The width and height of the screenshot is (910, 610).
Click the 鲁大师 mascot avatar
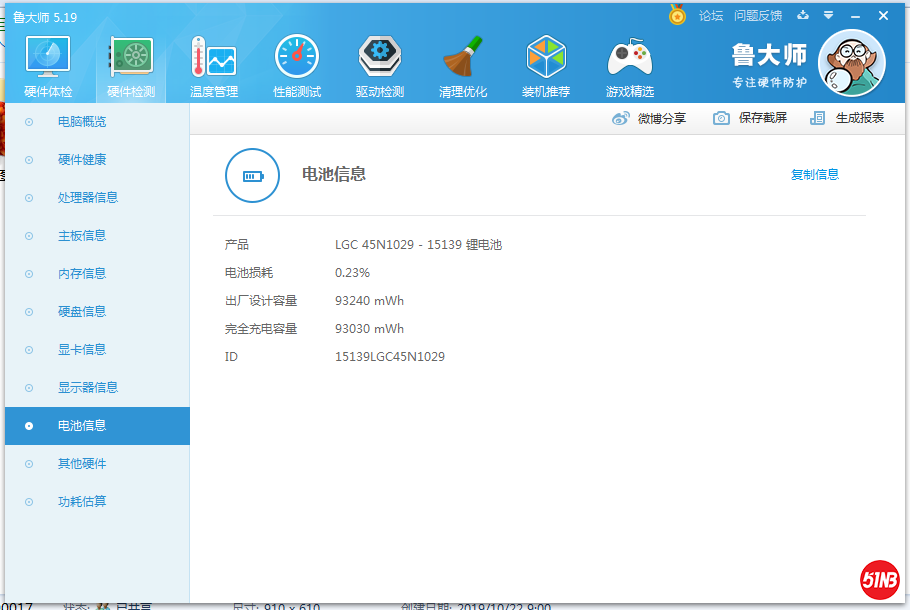click(851, 62)
